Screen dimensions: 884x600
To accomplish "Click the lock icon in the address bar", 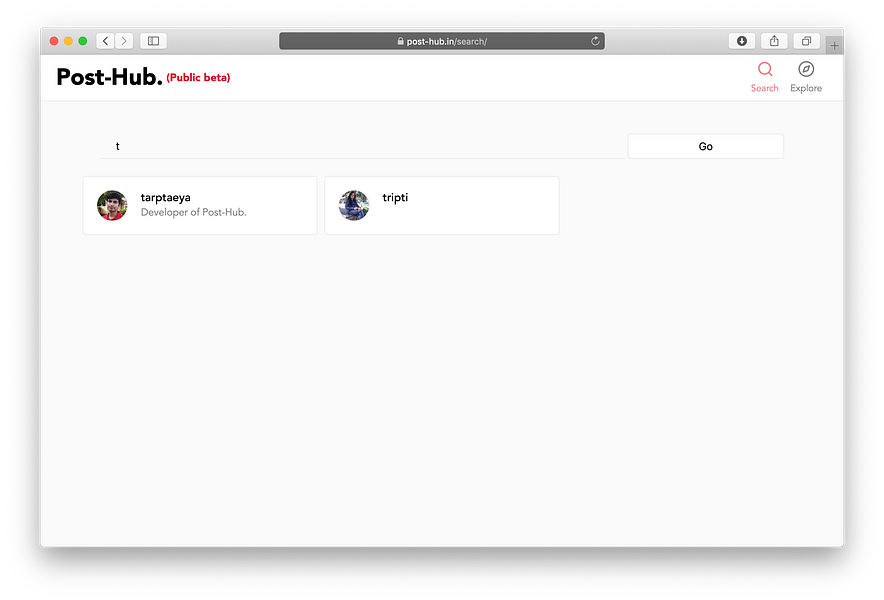I will coord(400,41).
